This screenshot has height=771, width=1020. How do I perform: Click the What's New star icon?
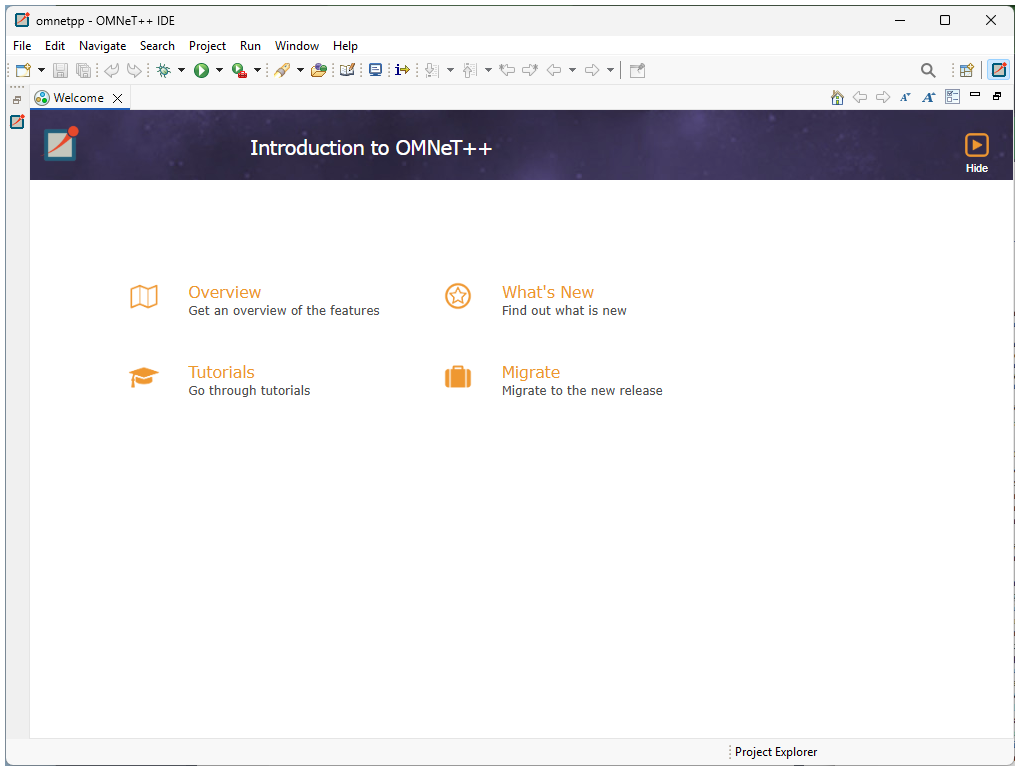point(458,296)
